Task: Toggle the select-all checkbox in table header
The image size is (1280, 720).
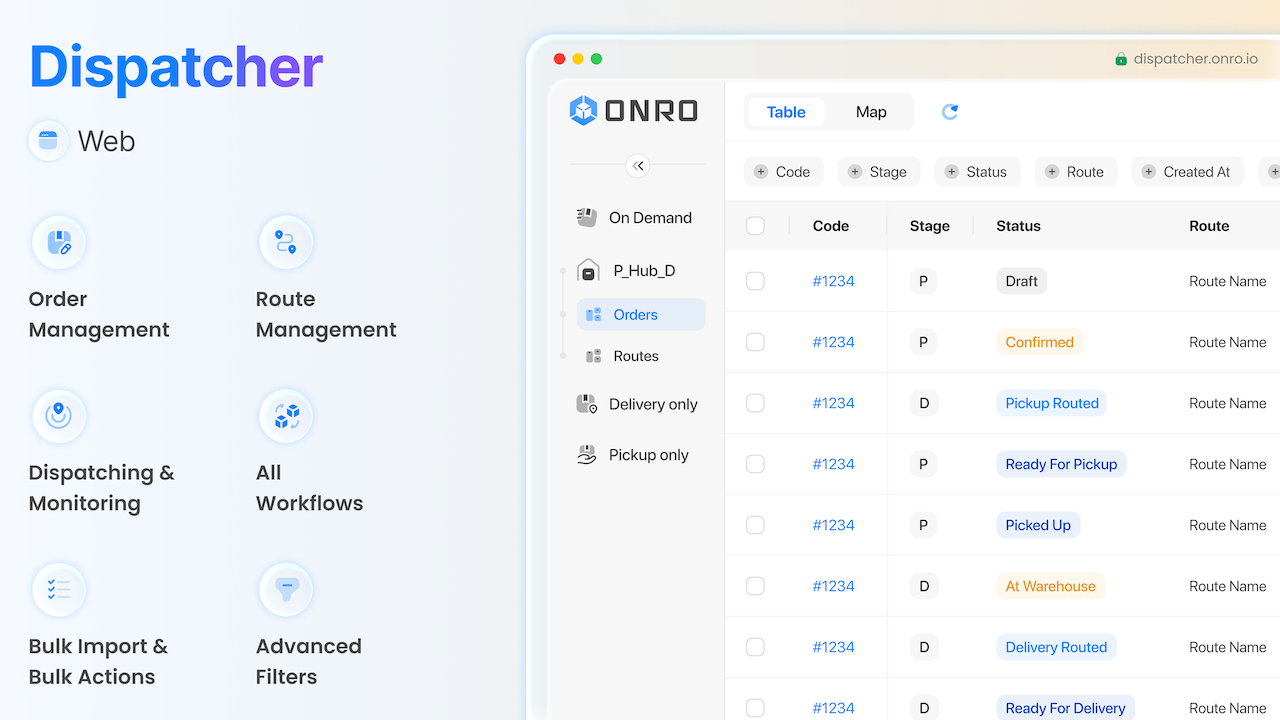Action: (755, 226)
